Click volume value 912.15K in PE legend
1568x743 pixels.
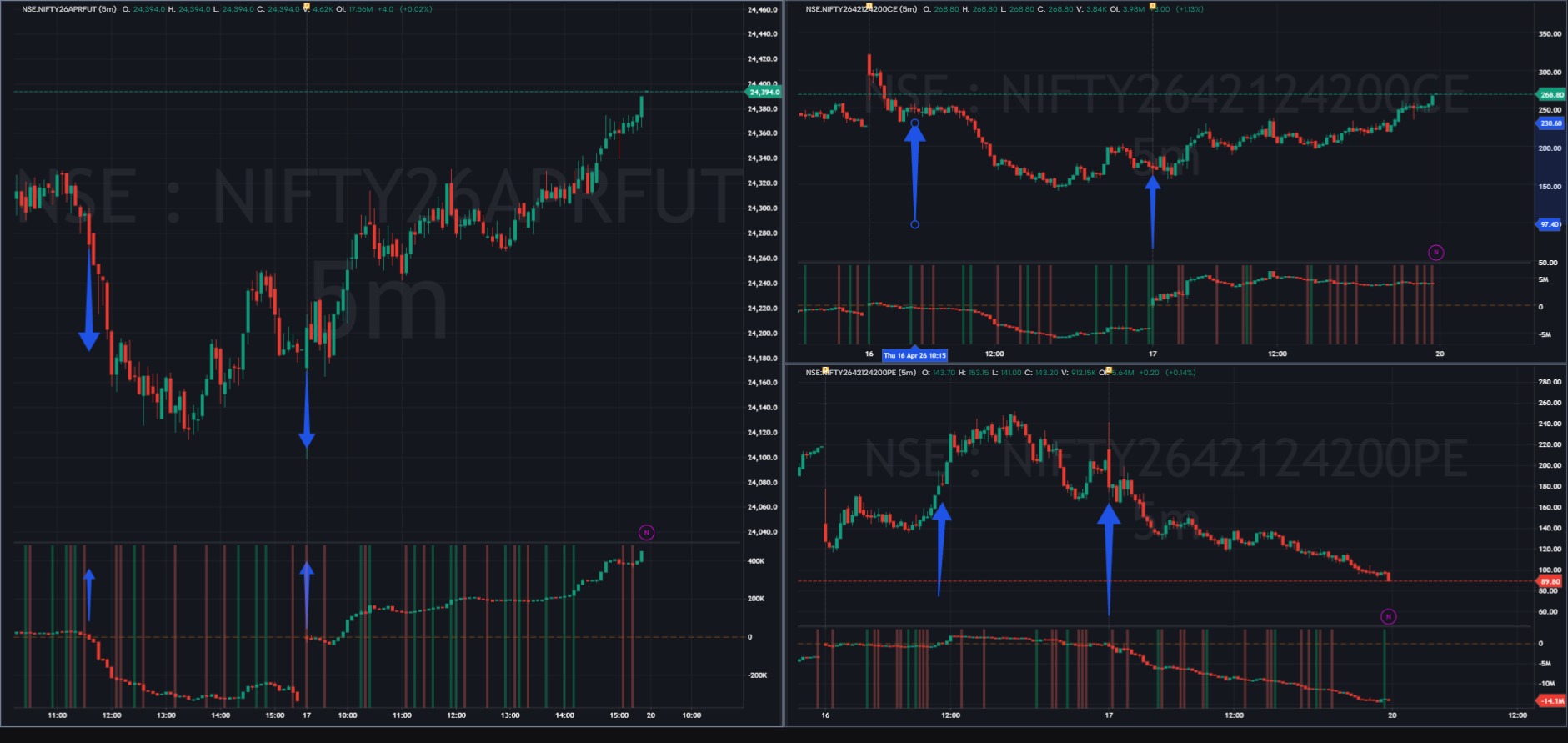(x=1084, y=373)
